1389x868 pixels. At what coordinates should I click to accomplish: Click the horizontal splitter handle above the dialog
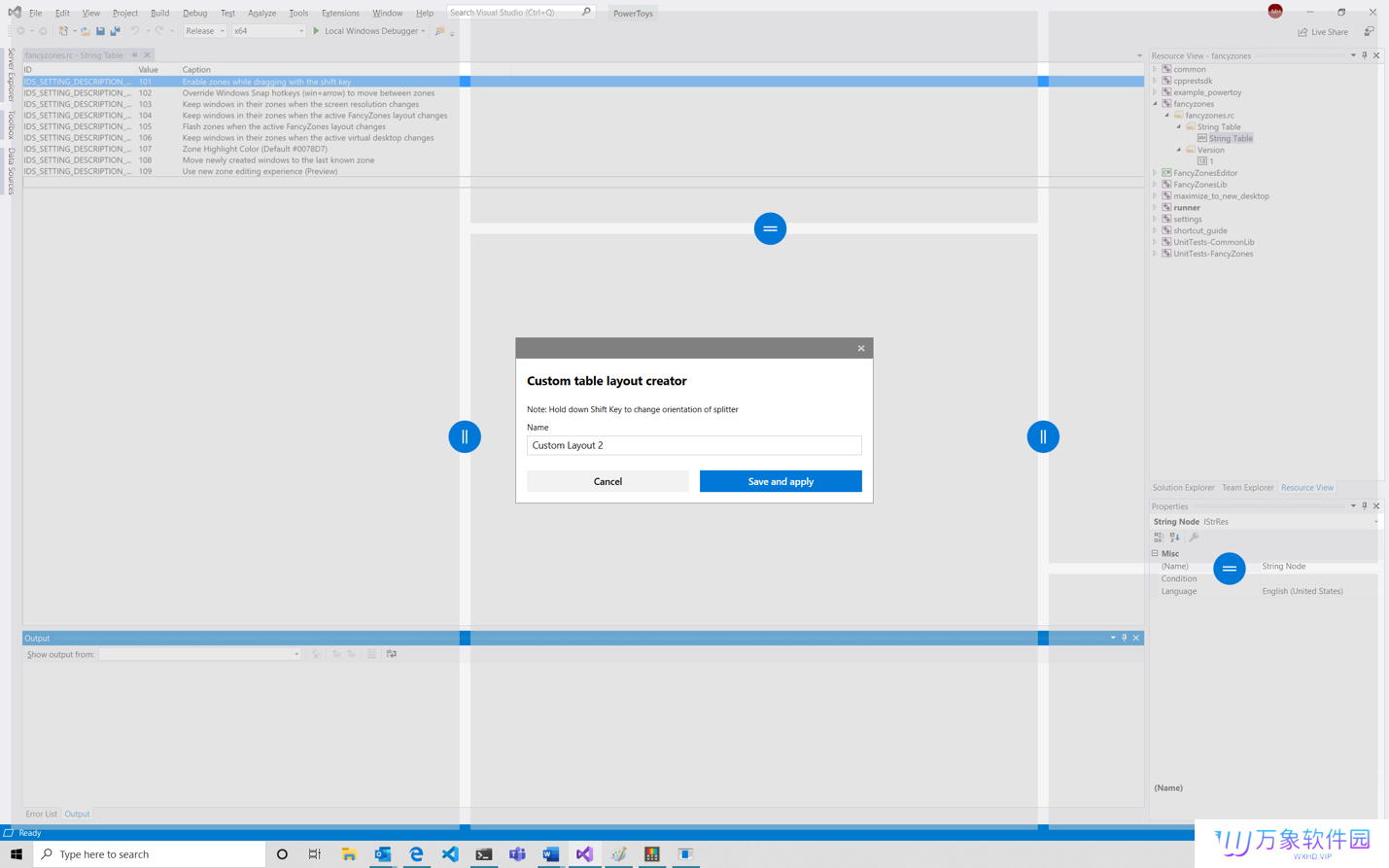tap(770, 228)
